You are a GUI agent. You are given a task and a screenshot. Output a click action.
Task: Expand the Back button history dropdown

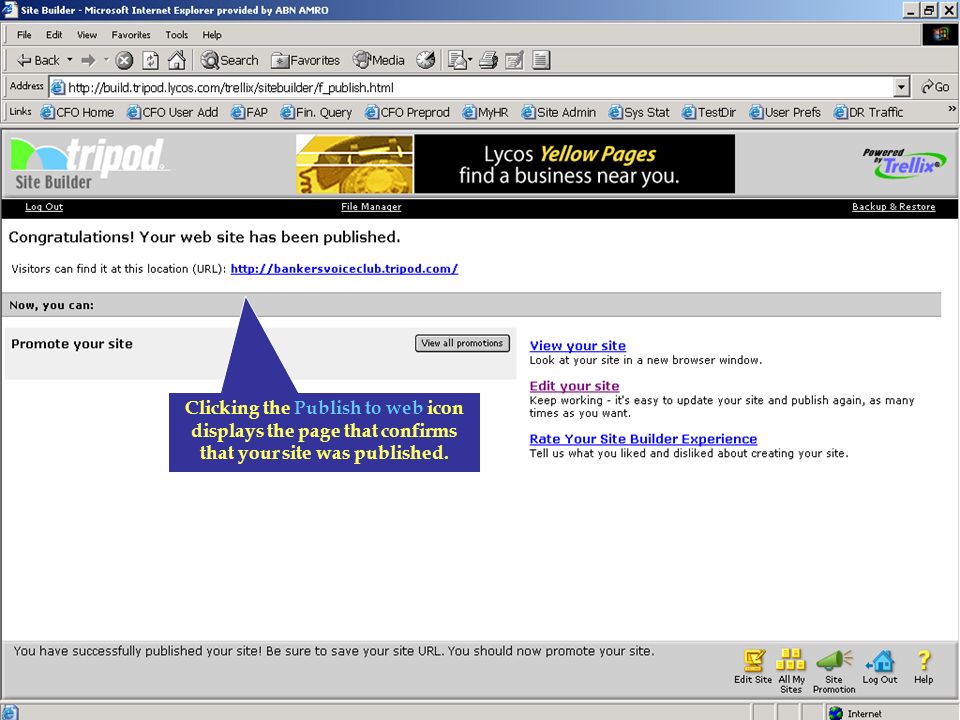point(69,60)
